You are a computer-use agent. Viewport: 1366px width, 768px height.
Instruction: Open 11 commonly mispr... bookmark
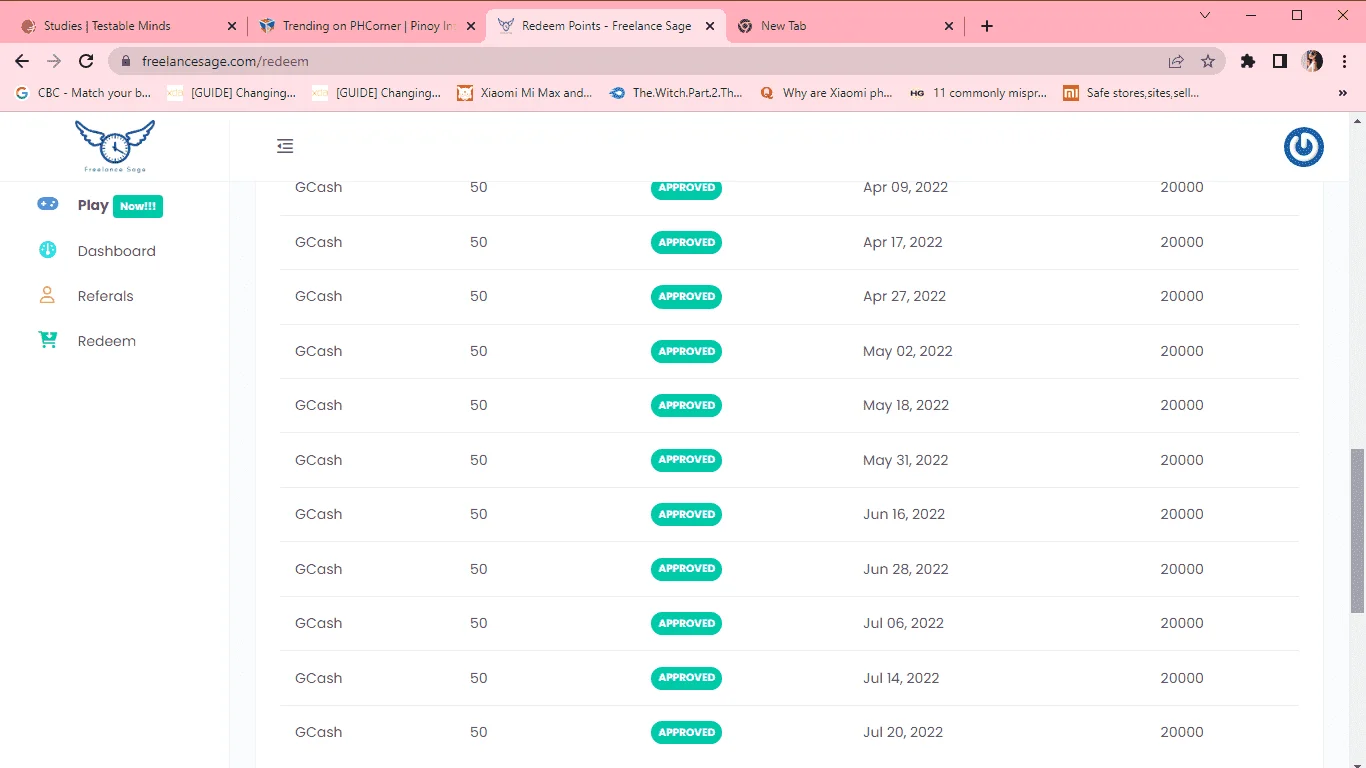point(978,93)
